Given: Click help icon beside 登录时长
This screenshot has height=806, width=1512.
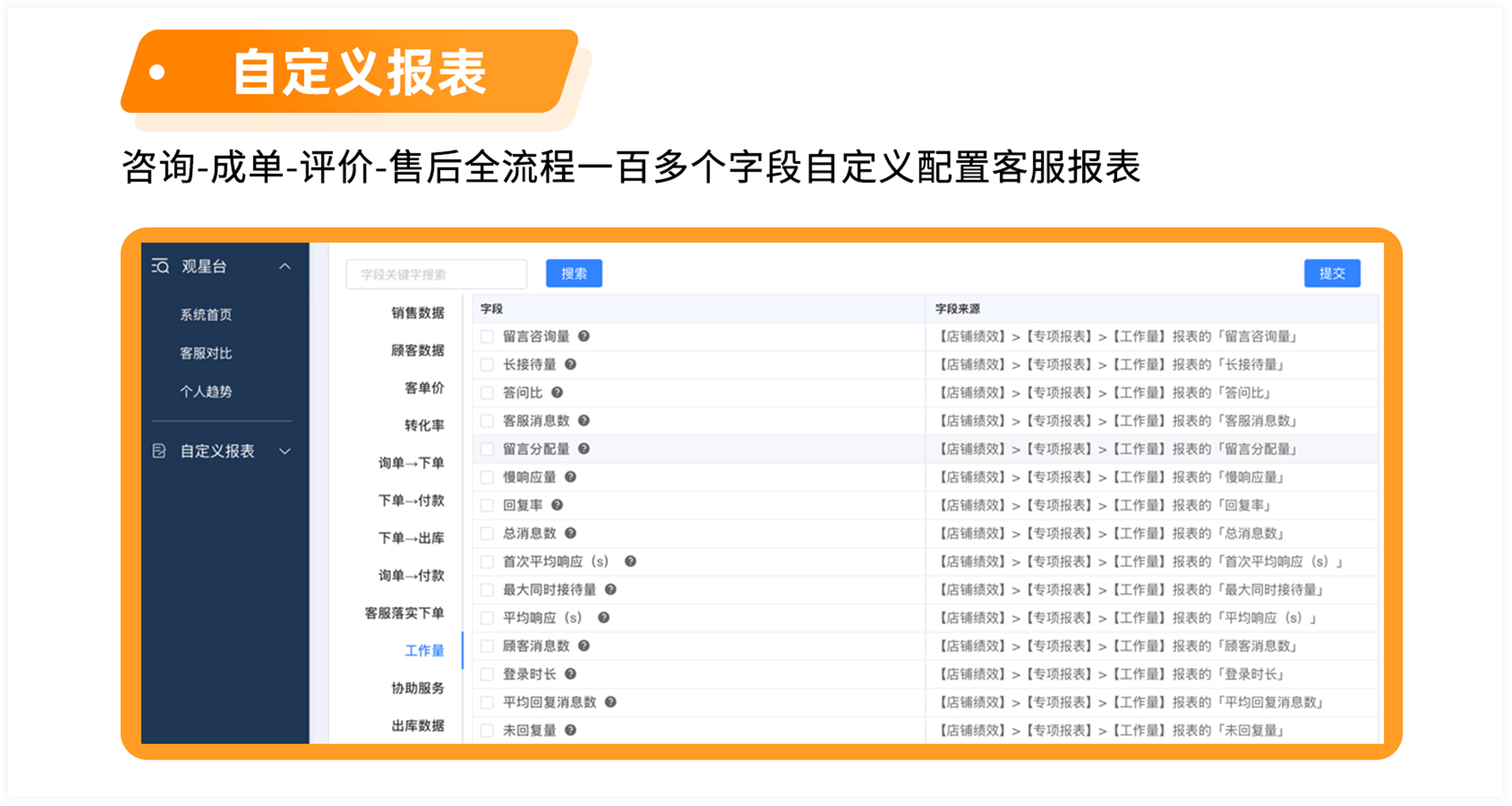Looking at the screenshot, I should [x=570, y=674].
